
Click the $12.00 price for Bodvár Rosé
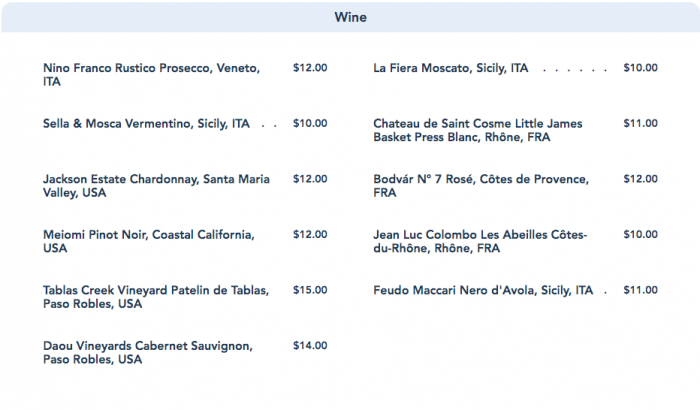pyautogui.click(x=640, y=179)
